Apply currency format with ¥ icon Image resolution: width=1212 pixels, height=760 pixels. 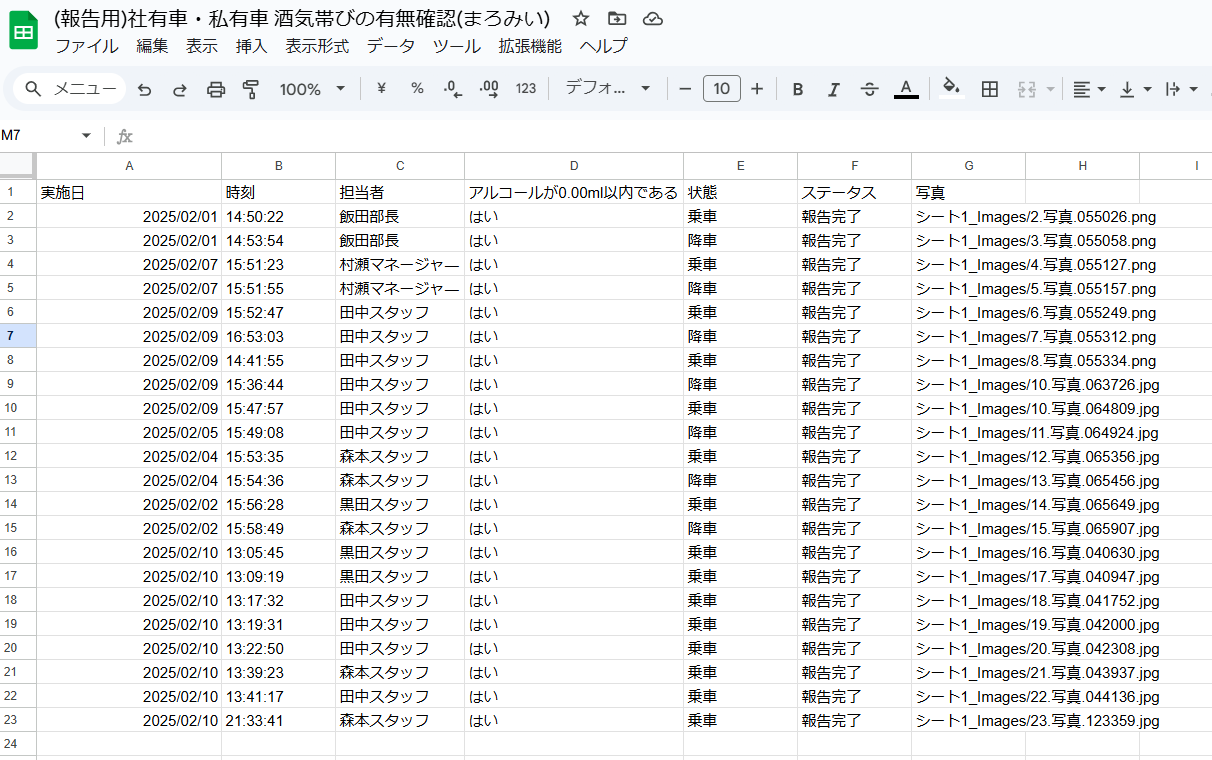380,89
